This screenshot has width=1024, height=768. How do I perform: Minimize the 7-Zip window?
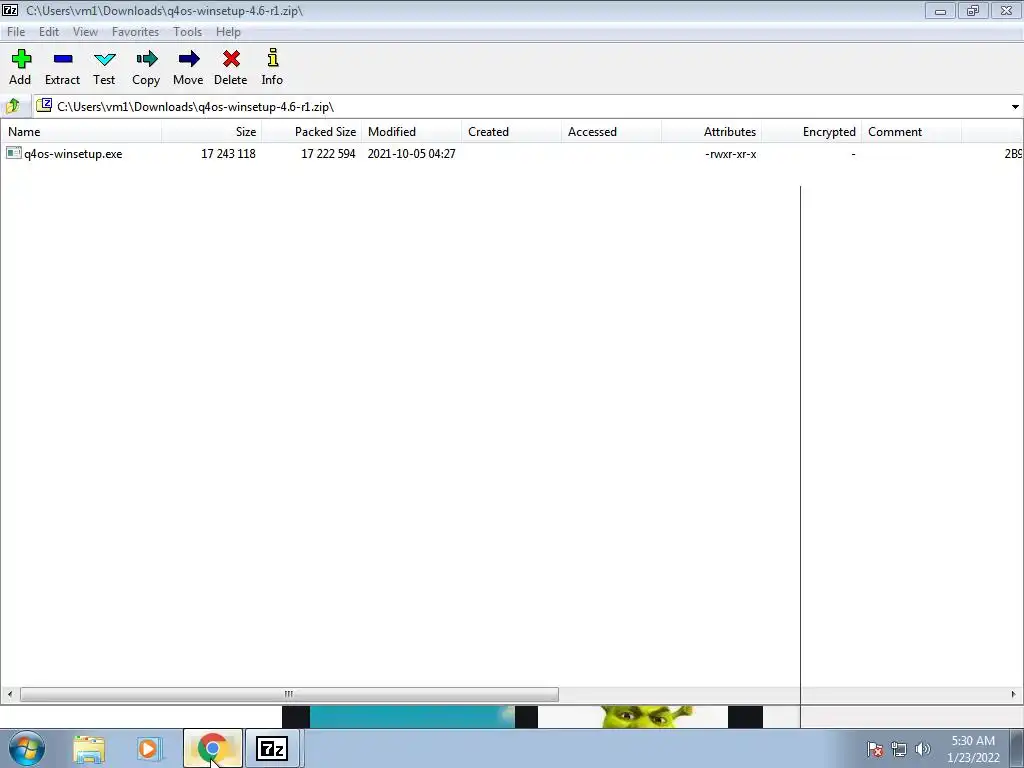click(940, 11)
